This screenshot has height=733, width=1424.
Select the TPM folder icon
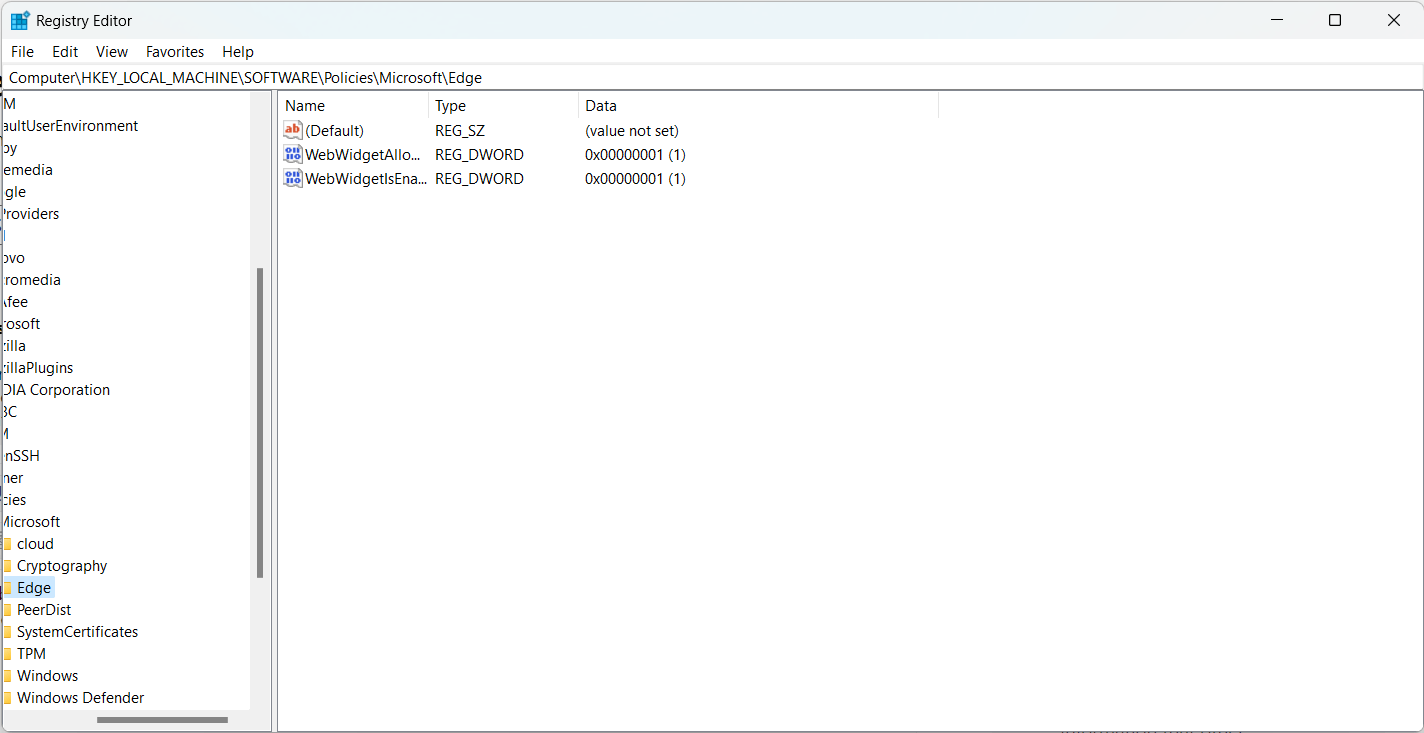6,654
